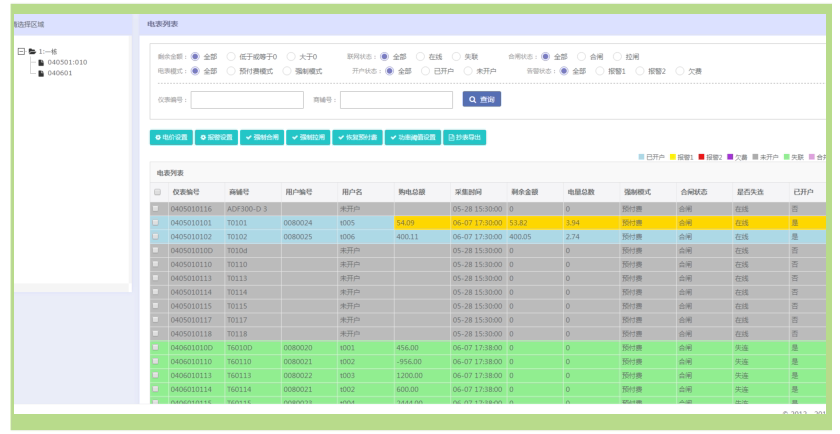The width and height of the screenshot is (840, 434).
Task: Open 报警设置 gear button
Action: point(216,138)
